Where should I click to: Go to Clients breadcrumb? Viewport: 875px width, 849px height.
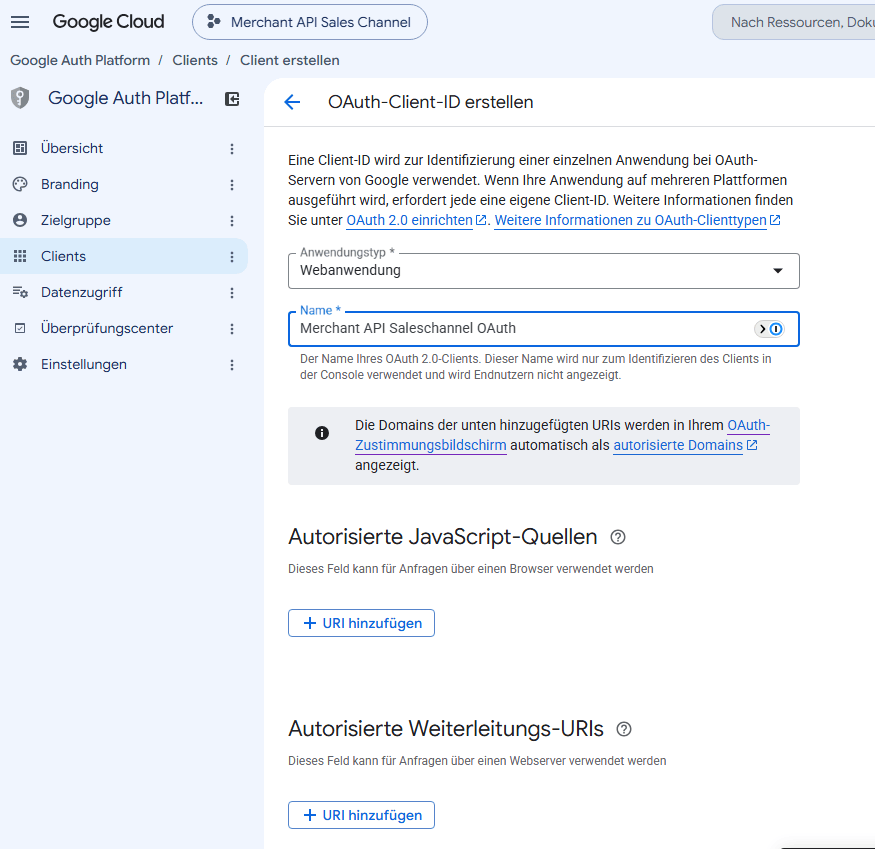195,60
